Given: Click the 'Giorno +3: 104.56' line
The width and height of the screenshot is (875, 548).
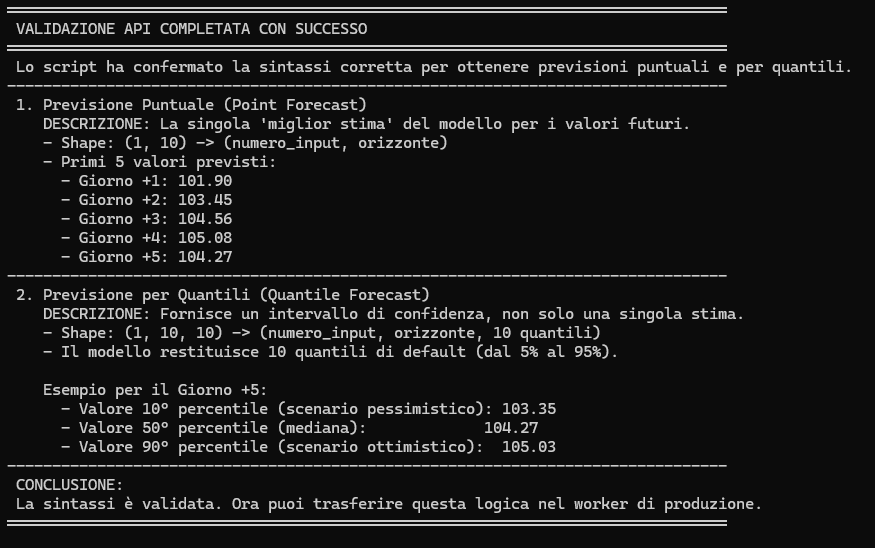Looking at the screenshot, I should [146, 219].
